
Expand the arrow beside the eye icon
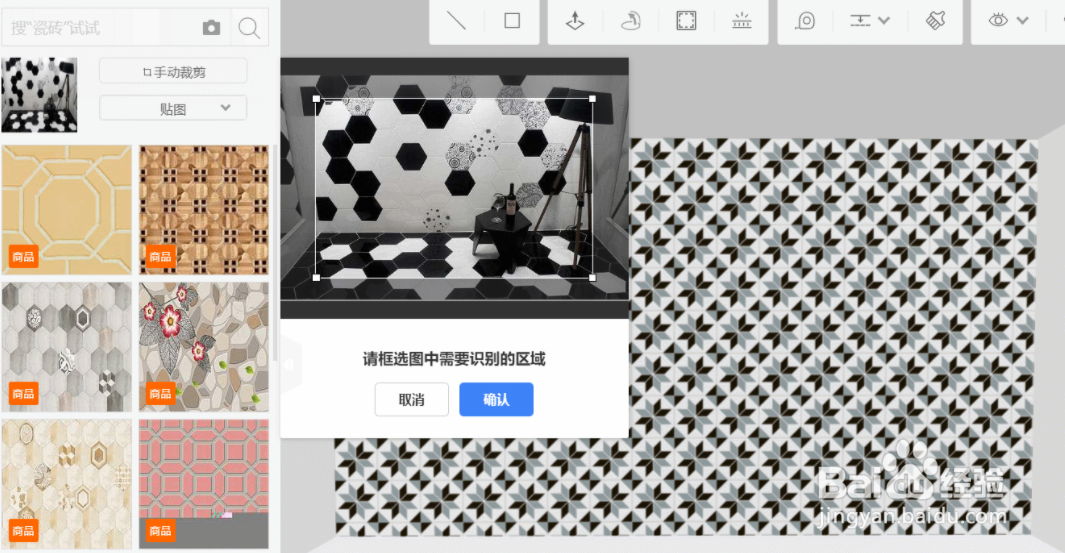click(1023, 21)
